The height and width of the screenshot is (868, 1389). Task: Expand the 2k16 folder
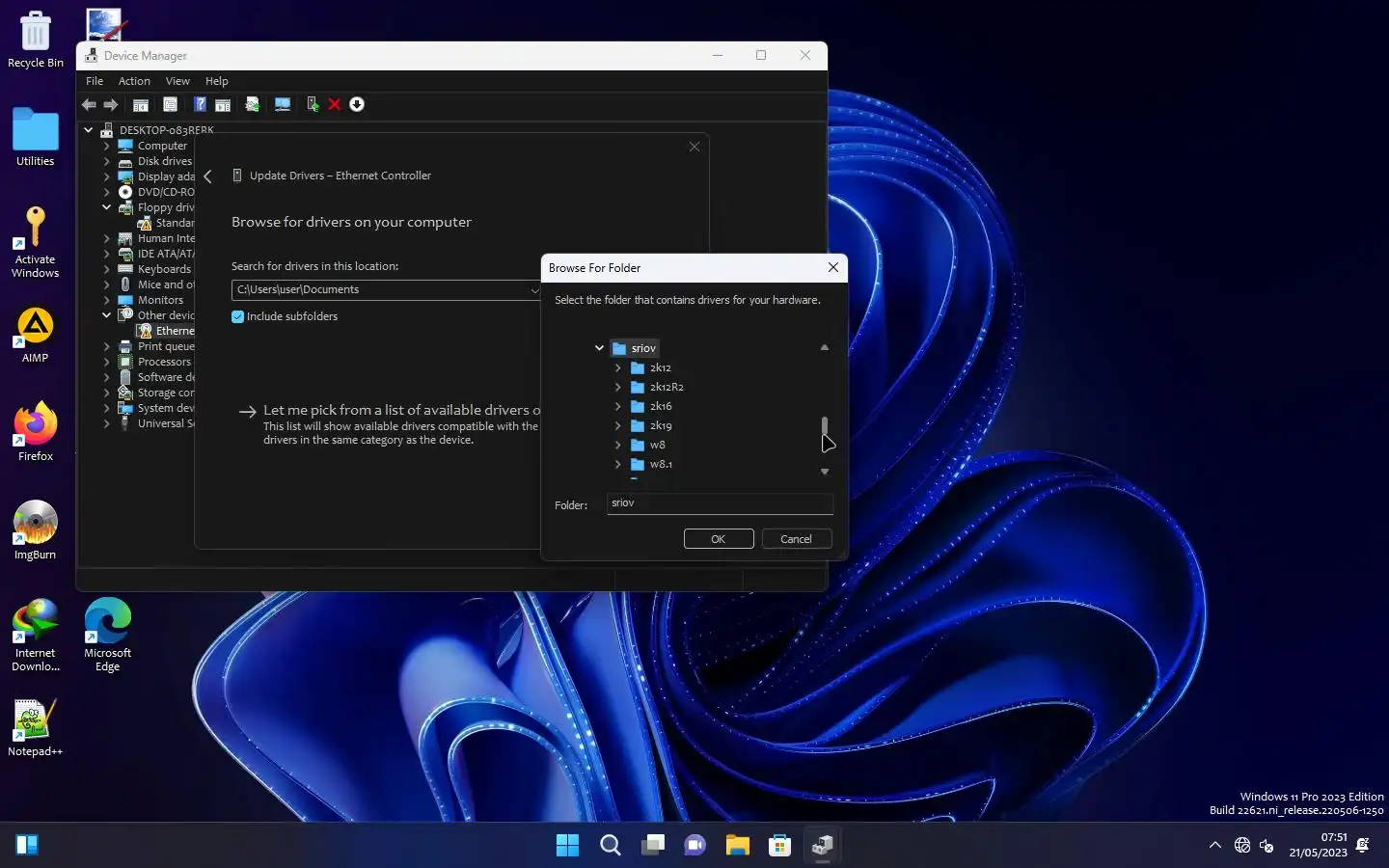tap(618, 406)
